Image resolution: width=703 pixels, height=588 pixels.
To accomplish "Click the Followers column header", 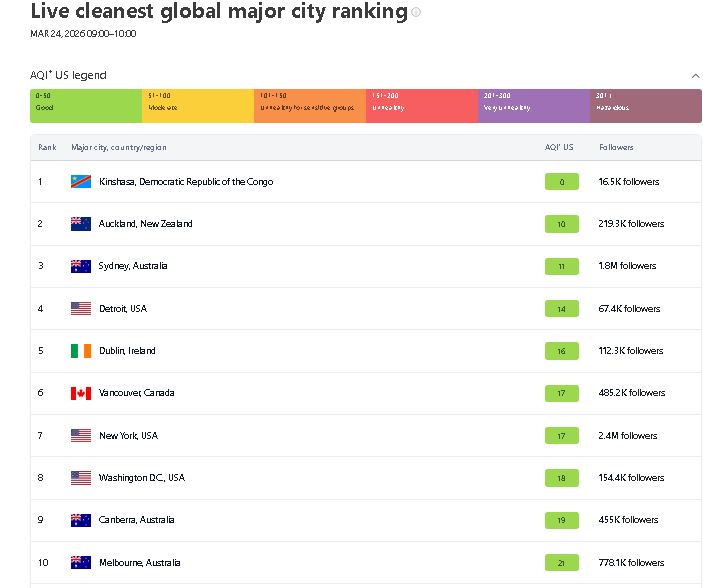I will pos(616,148).
